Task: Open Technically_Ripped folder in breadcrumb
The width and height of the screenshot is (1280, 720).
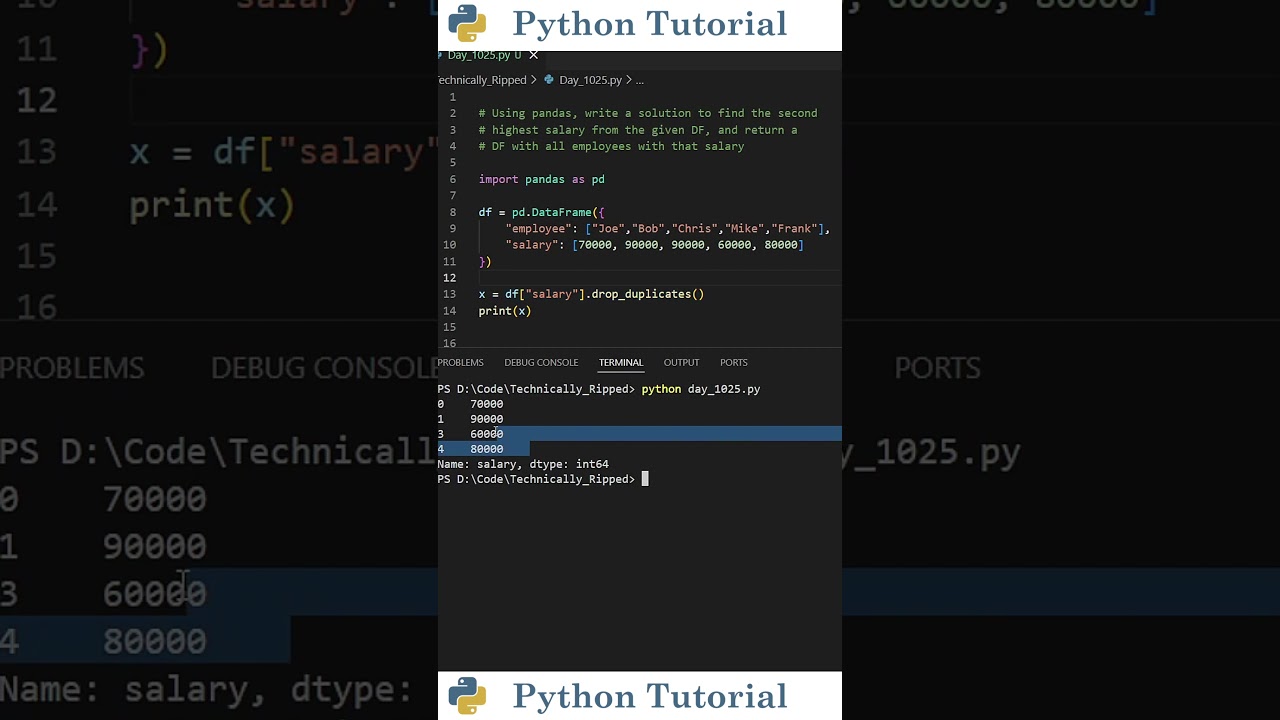Action: (x=482, y=80)
